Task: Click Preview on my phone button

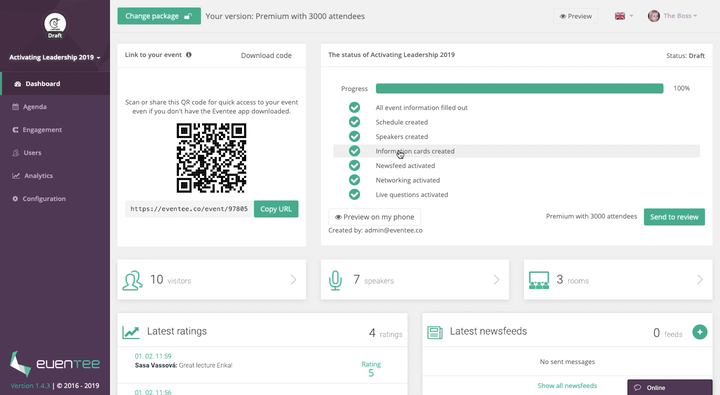Action: [374, 217]
